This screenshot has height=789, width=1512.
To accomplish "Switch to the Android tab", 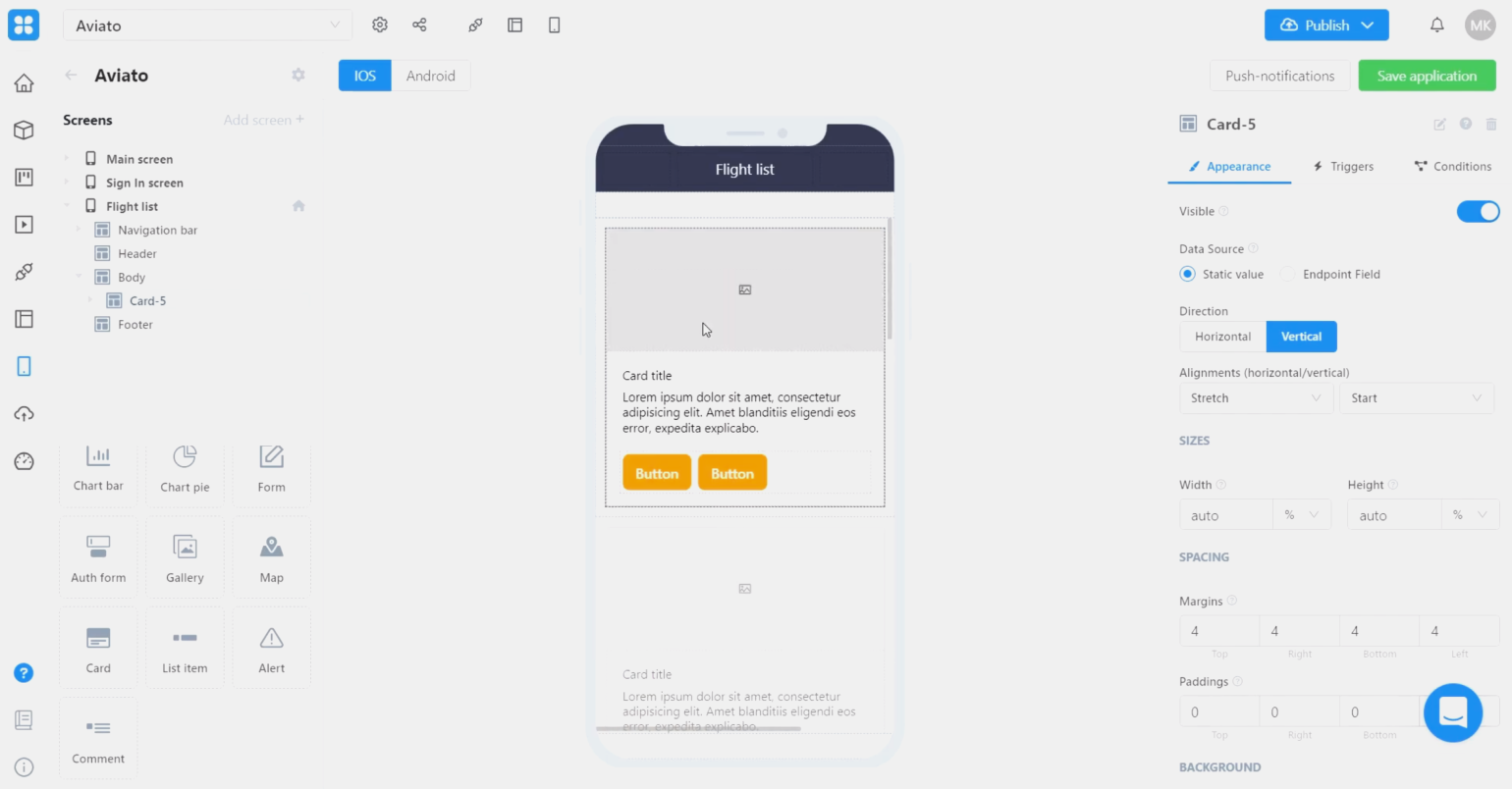I will [430, 76].
